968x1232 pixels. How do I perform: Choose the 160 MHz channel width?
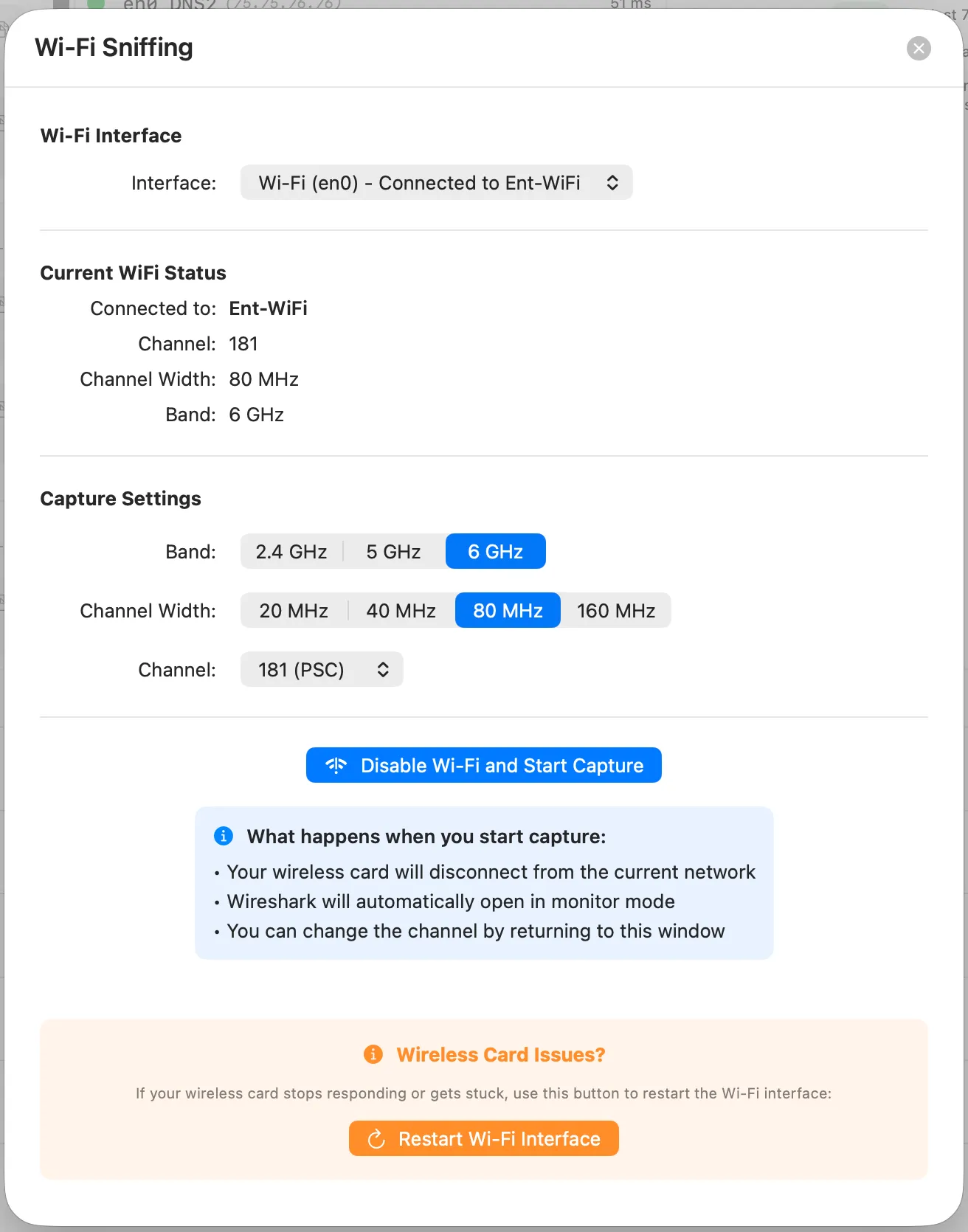[x=616, y=611]
